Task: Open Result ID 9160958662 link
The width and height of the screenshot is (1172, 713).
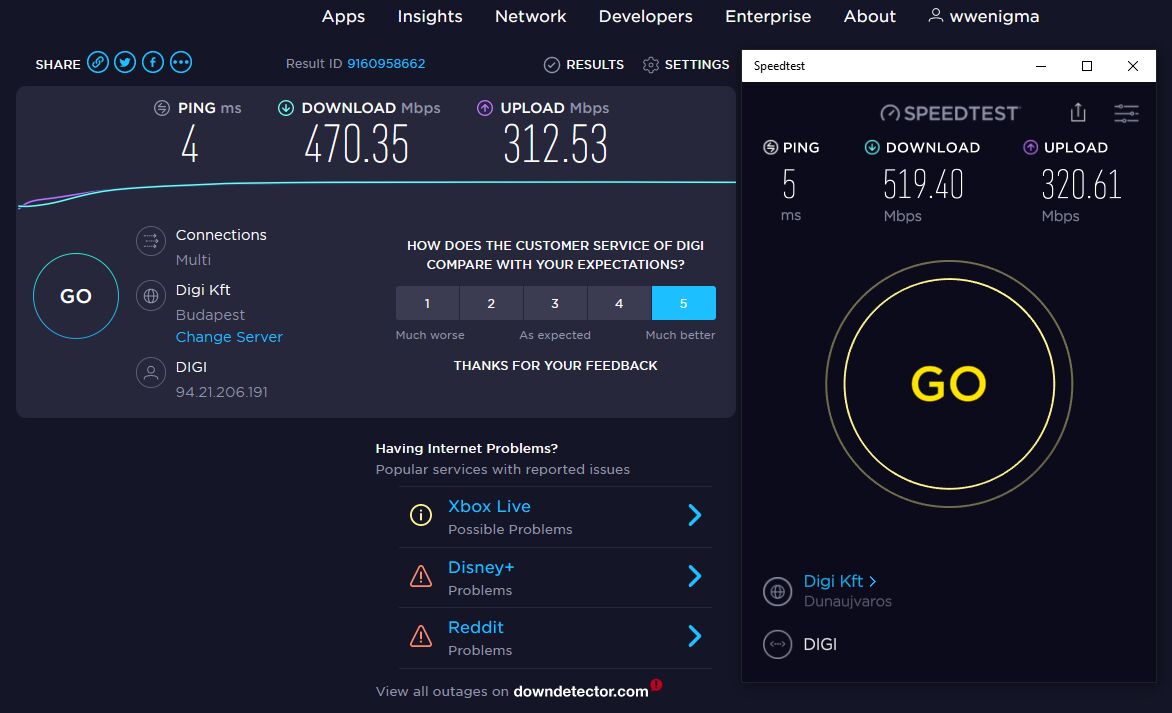Action: [386, 64]
